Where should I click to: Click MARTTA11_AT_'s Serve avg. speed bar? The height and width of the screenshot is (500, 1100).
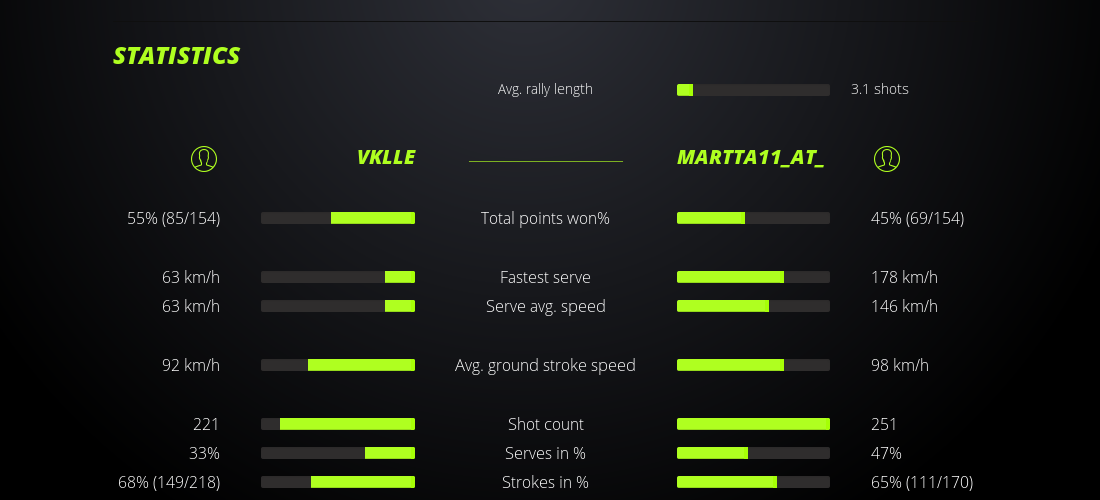coord(753,306)
